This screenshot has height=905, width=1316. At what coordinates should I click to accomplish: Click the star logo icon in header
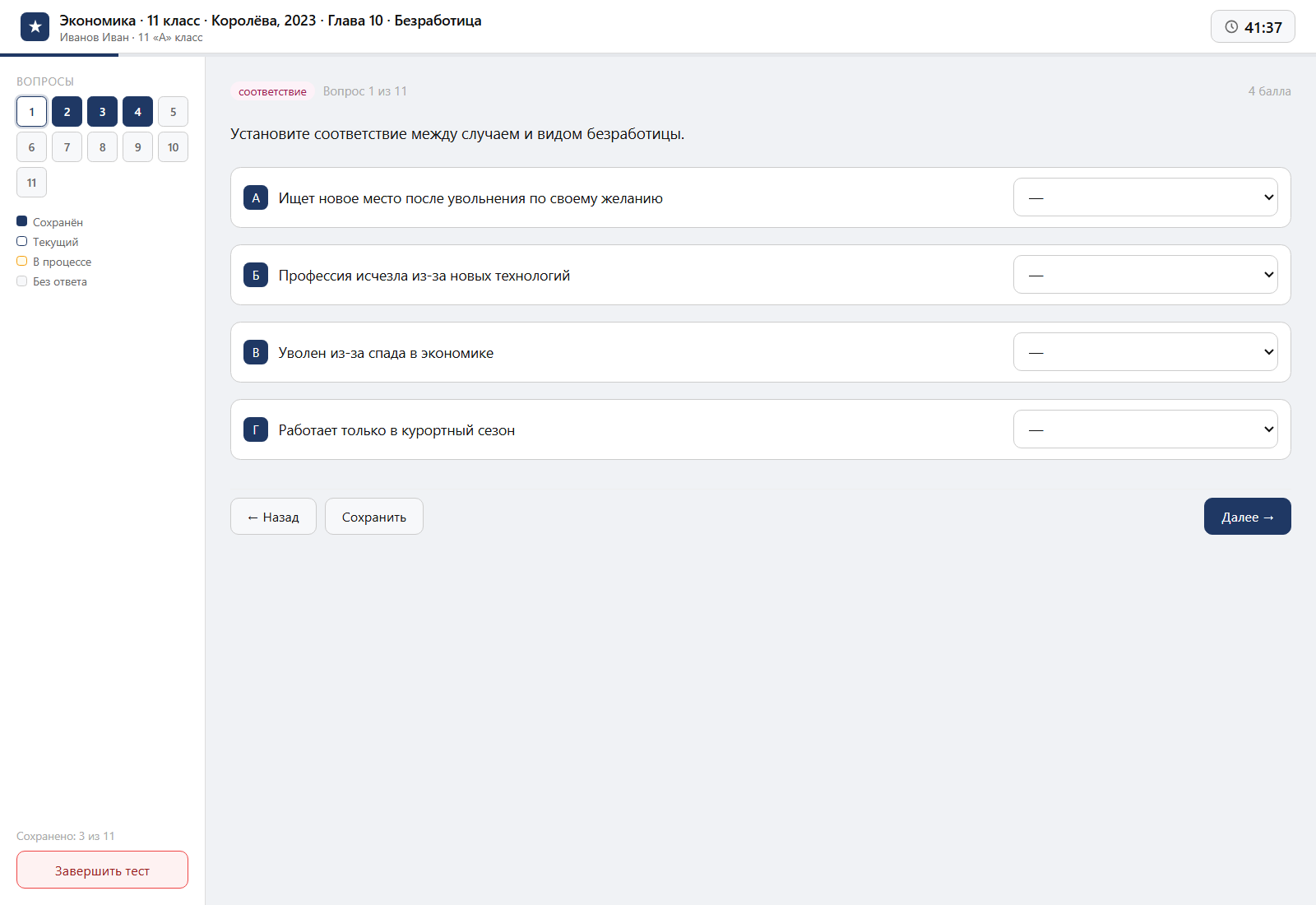(x=35, y=27)
